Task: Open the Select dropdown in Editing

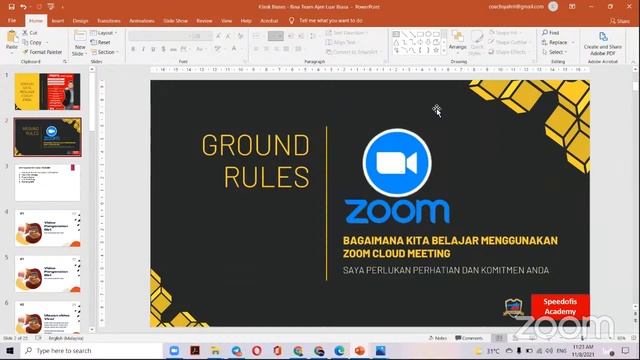Action: [x=554, y=52]
